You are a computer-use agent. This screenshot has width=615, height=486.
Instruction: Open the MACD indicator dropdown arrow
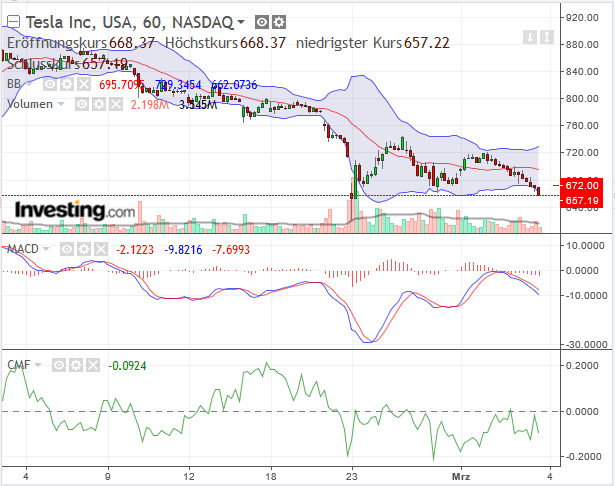[46, 249]
